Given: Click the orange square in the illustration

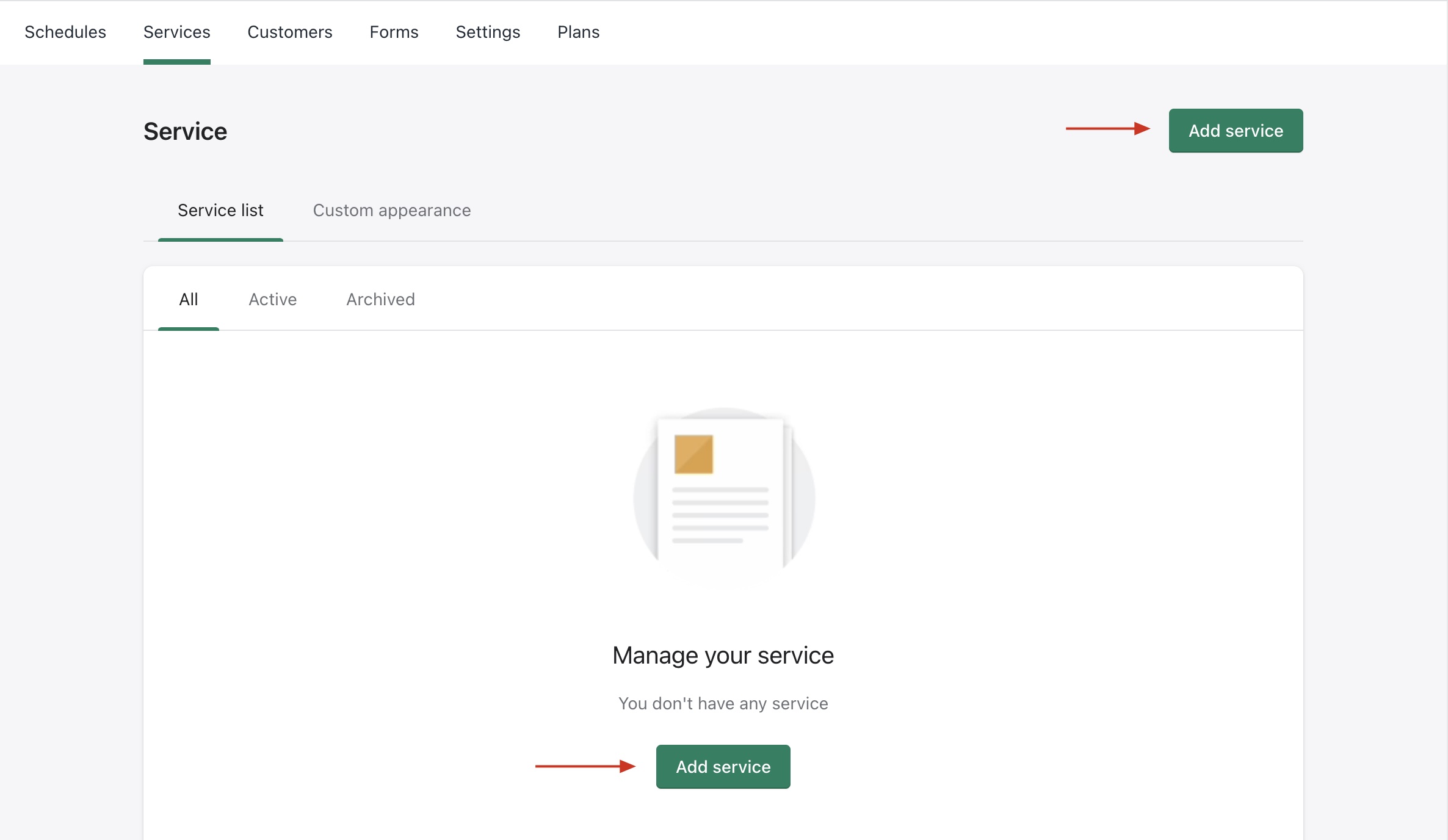Looking at the screenshot, I should (693, 454).
